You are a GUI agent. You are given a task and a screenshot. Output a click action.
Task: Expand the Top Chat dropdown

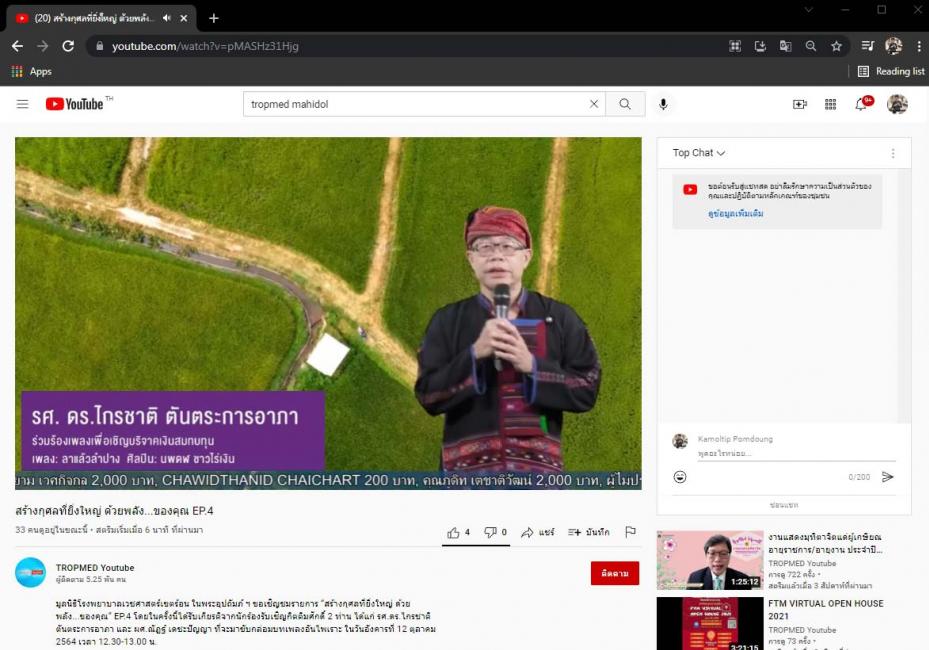click(699, 153)
